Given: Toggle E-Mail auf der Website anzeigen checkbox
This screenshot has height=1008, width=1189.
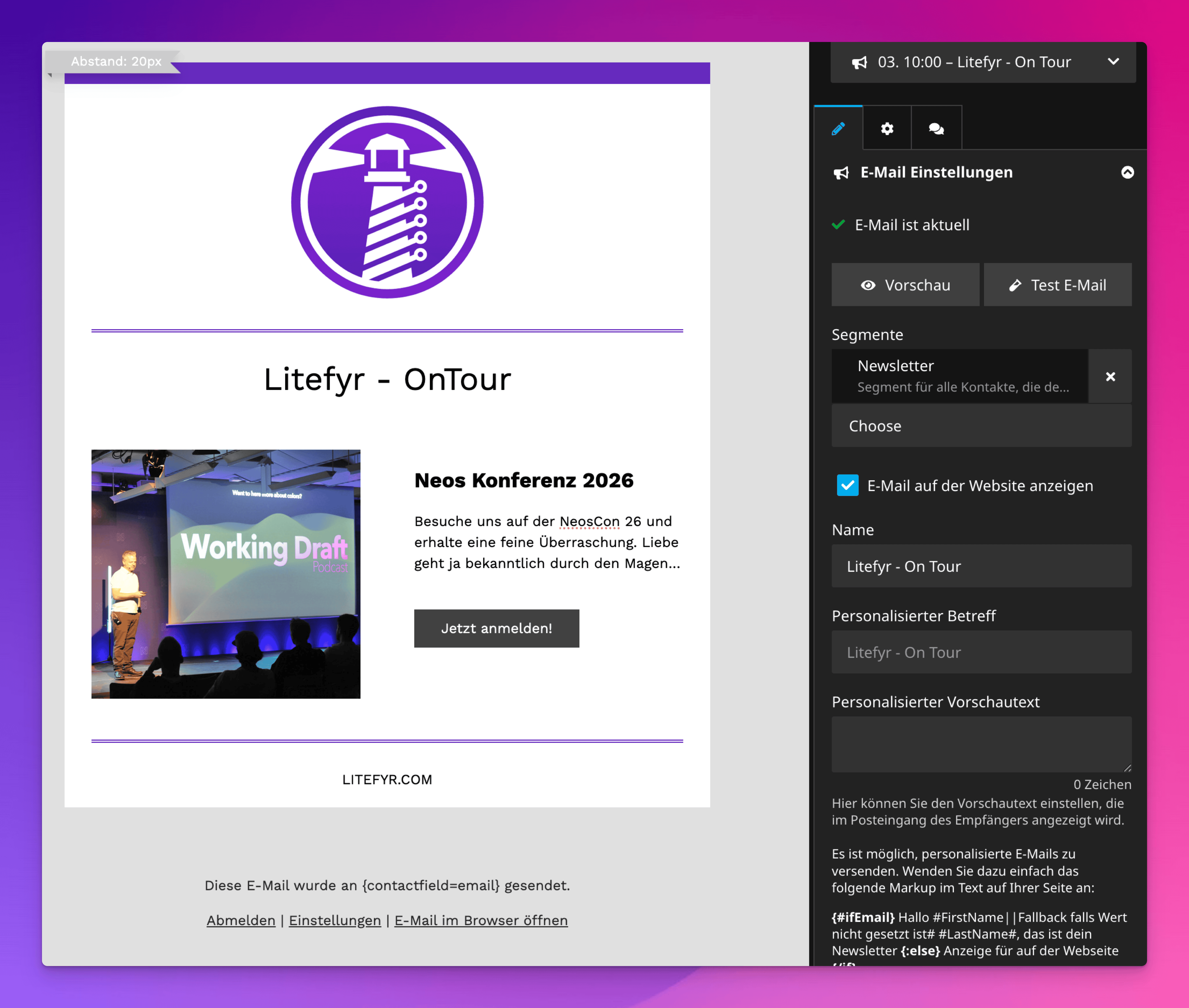Looking at the screenshot, I should 847,485.
